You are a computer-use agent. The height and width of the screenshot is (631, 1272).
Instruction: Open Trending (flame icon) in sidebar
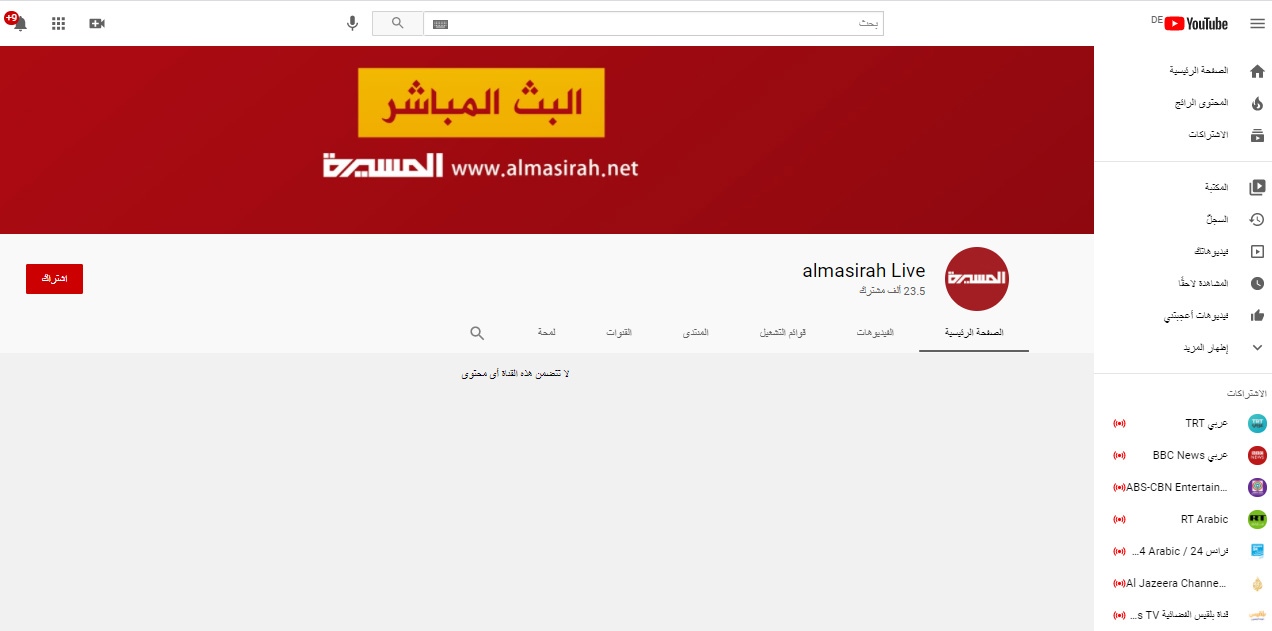[x=1183, y=103]
